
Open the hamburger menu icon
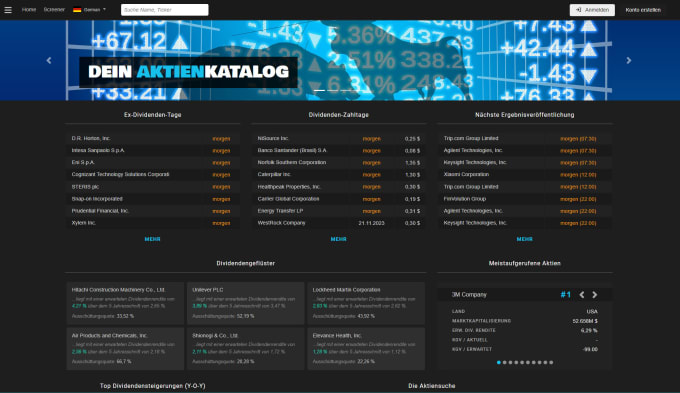(8, 10)
